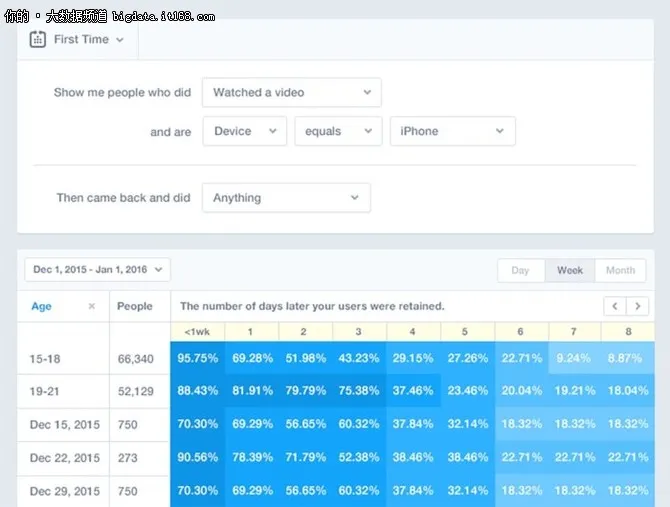The height and width of the screenshot is (507, 670).
Task: Open the Dec 1, 2015 - Jan 1, 2016 date range
Action: pos(97,270)
